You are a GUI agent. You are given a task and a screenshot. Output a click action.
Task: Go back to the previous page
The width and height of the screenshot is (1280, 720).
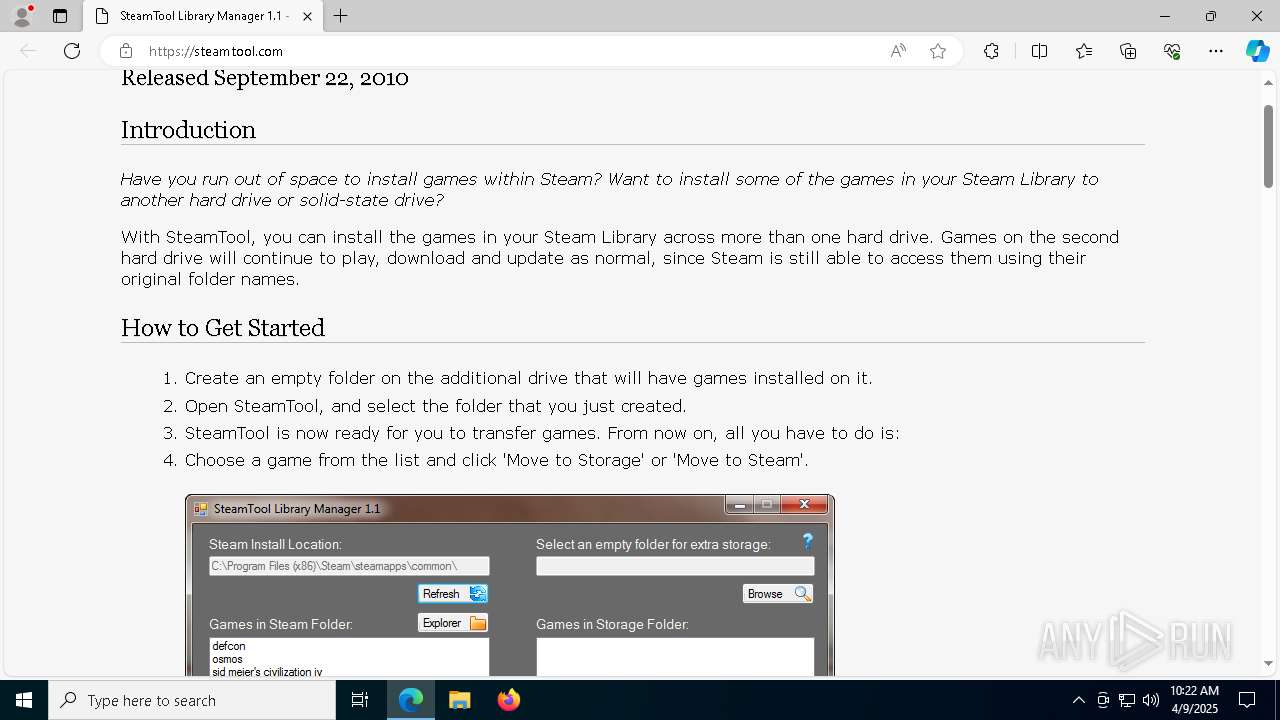[x=28, y=51]
